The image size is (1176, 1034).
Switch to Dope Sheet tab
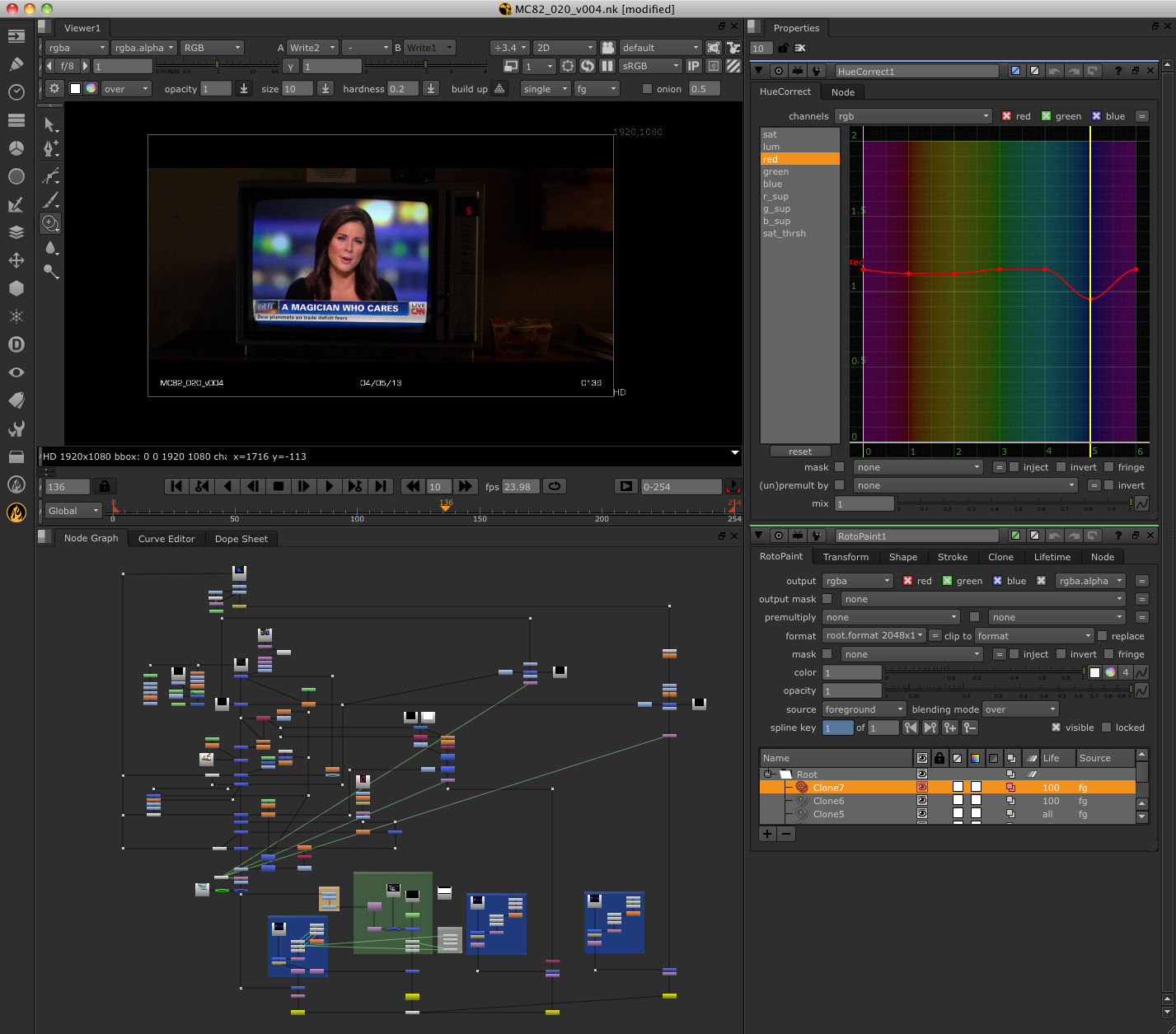click(x=241, y=539)
